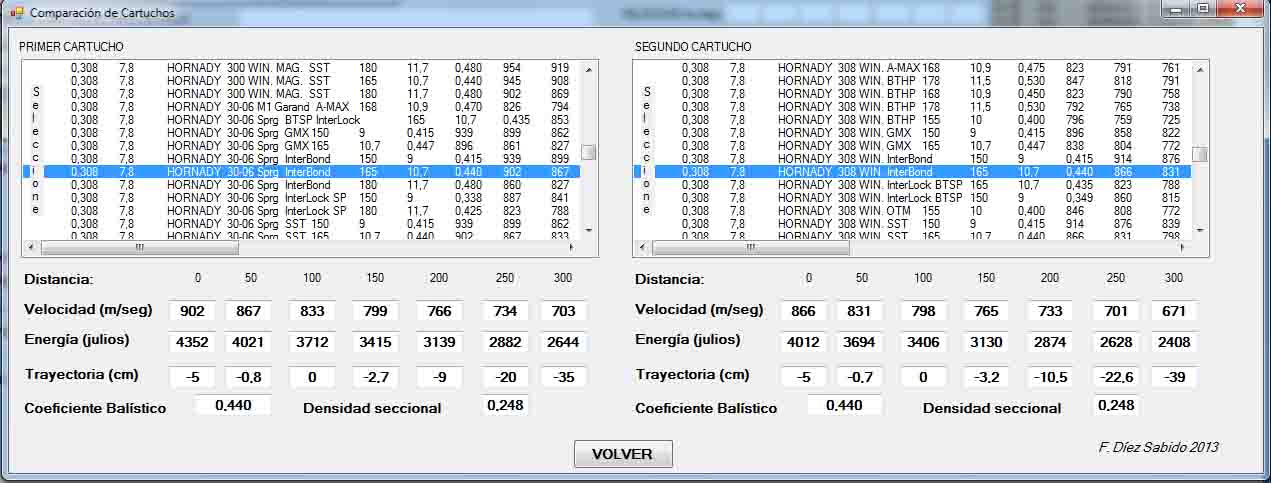Close the cartridge comparison window

pos(1238,9)
